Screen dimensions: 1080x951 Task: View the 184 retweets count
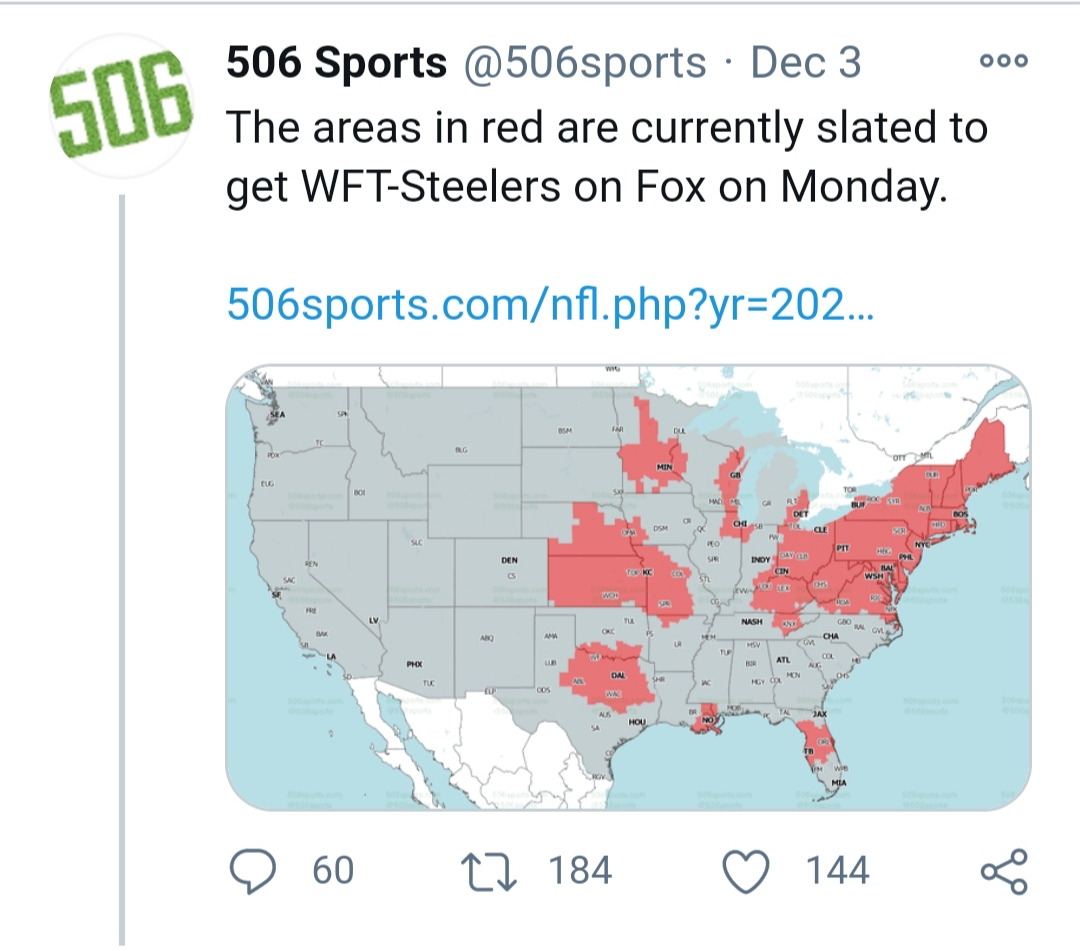[580, 870]
